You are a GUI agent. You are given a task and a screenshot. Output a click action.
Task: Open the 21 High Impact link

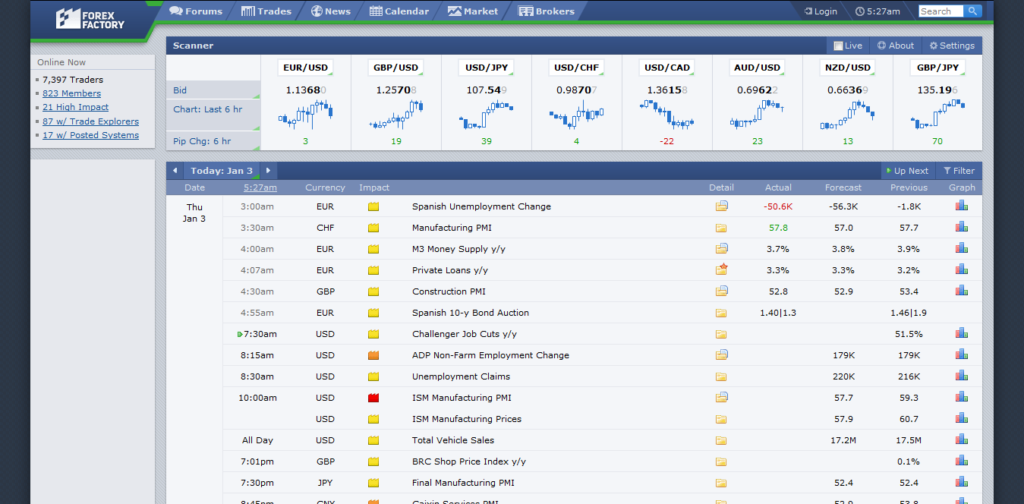click(76, 107)
